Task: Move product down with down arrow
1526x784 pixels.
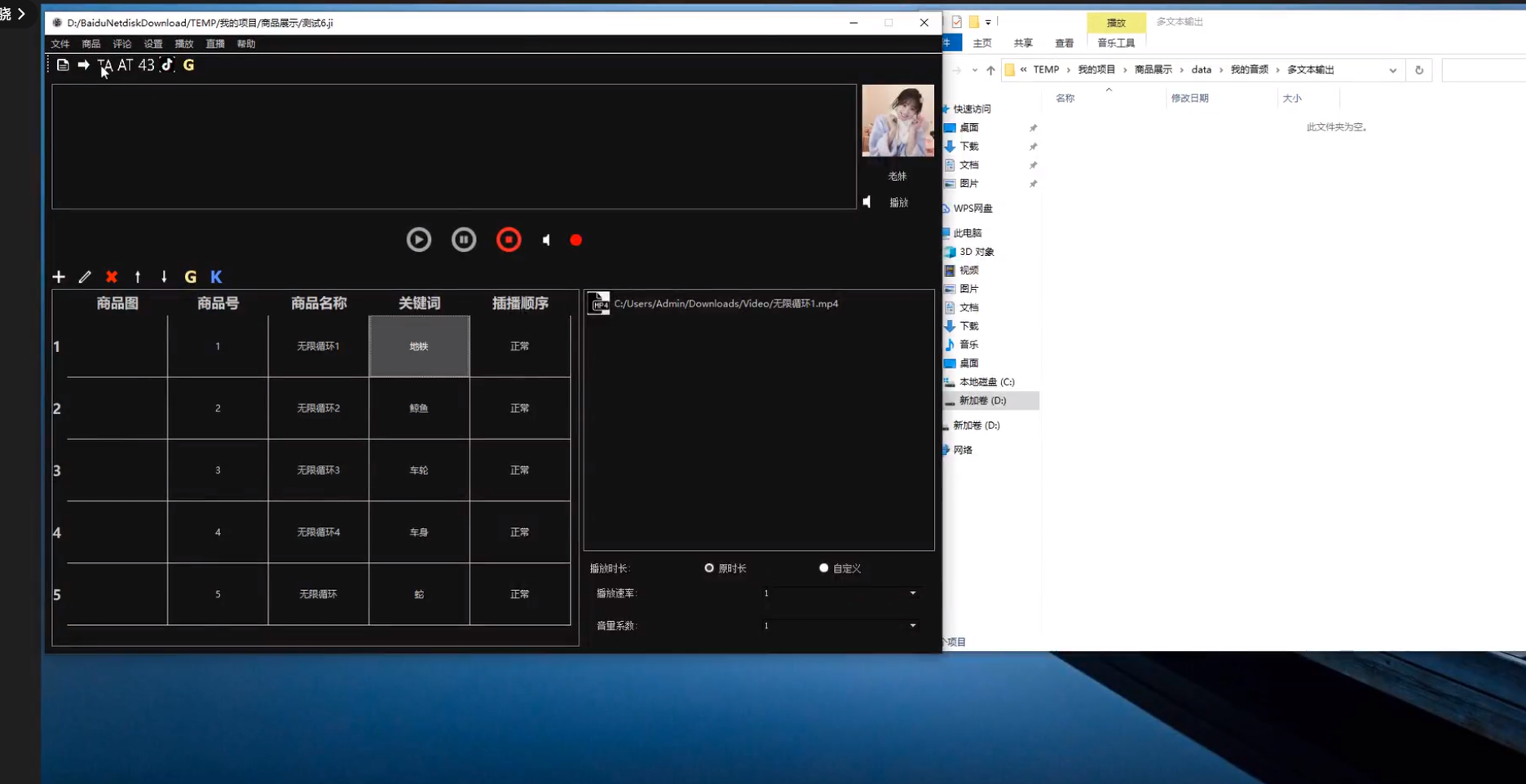Action: 164,277
